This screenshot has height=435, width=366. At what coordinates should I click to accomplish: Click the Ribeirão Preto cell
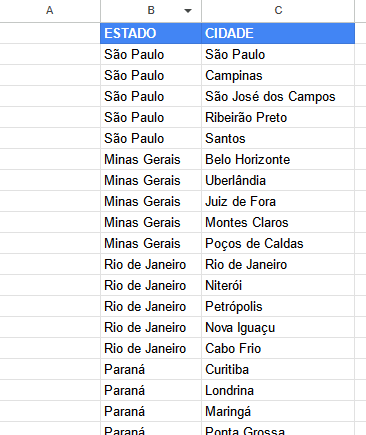click(278, 117)
